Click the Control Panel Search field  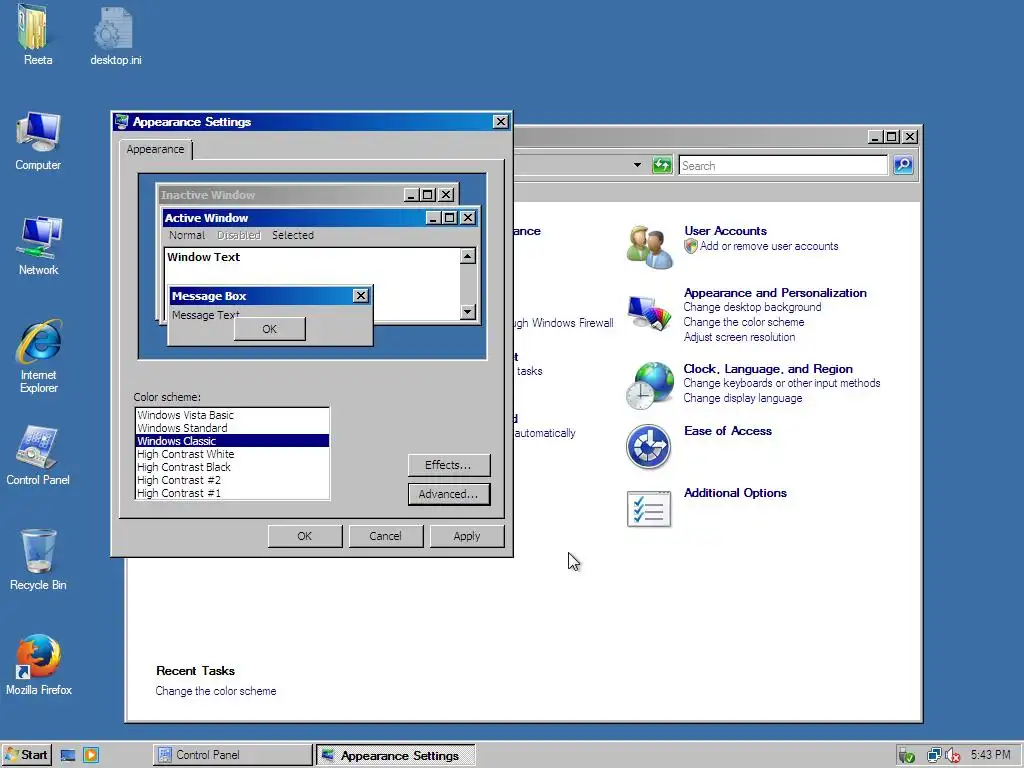[784, 165]
